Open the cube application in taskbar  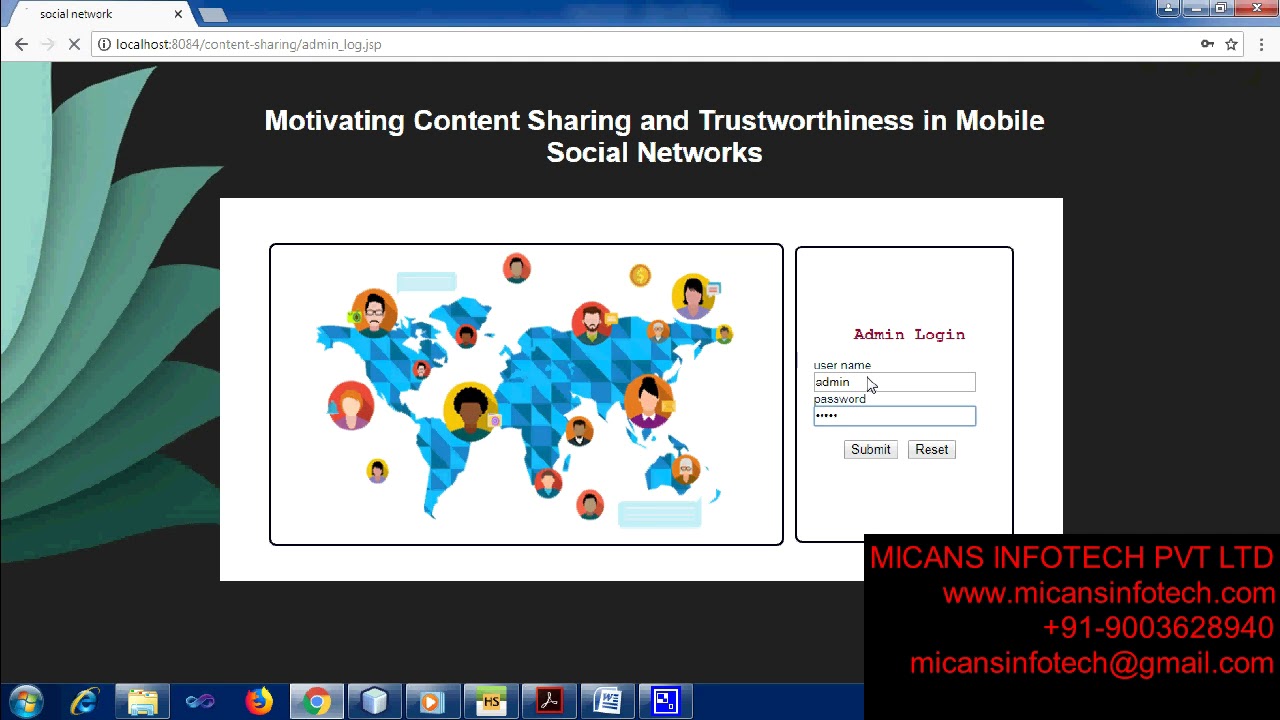[375, 702]
